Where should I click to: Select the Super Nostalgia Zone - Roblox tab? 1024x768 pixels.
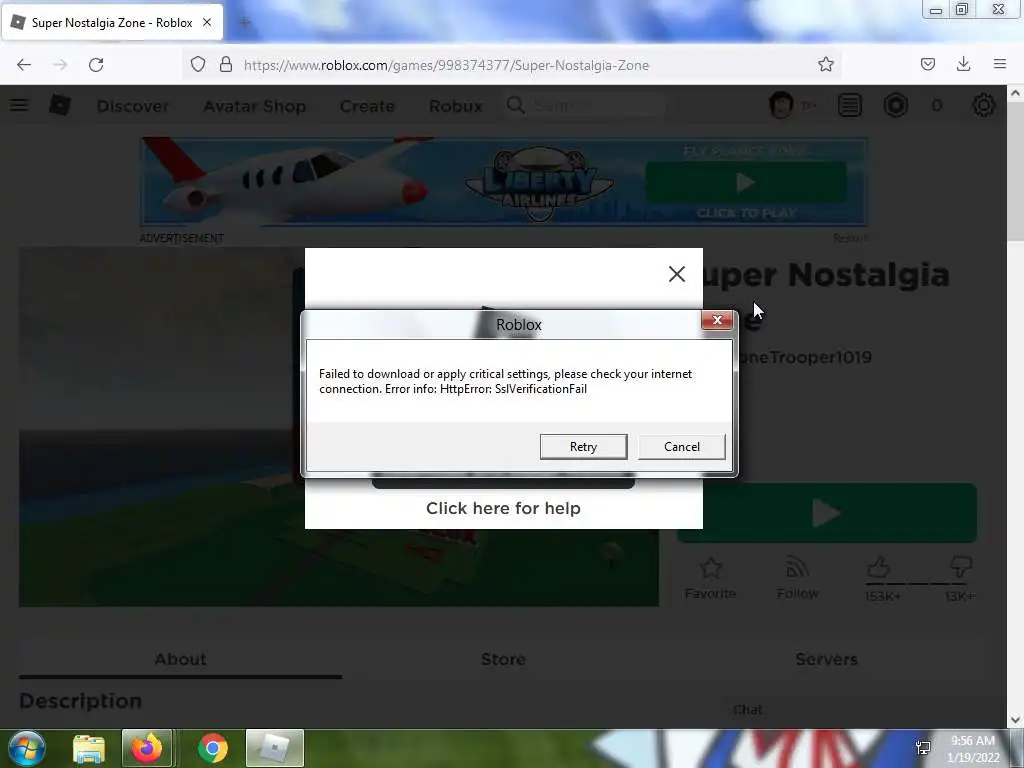pyautogui.click(x=112, y=22)
